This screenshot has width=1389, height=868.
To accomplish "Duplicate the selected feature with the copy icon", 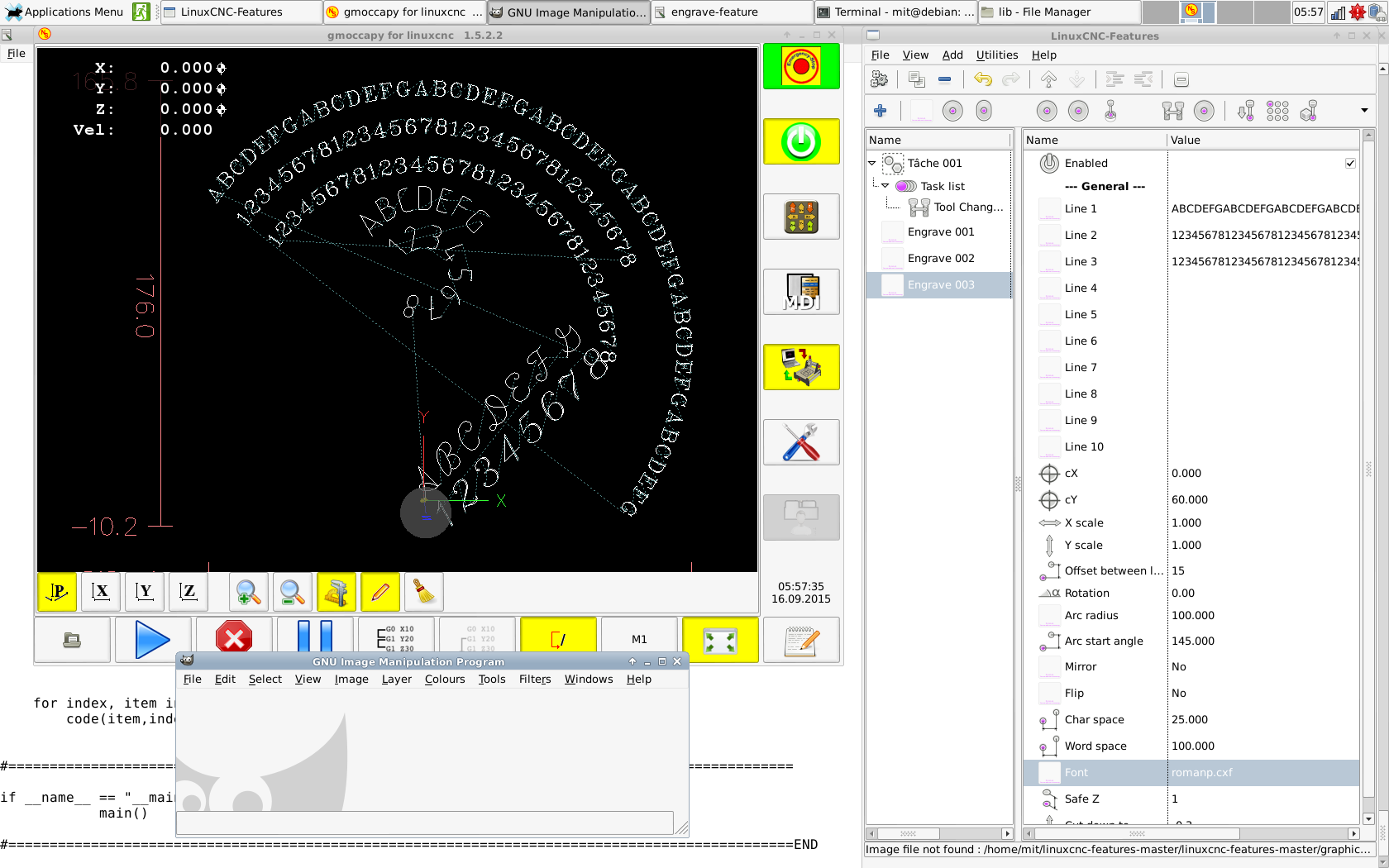I will [916, 79].
